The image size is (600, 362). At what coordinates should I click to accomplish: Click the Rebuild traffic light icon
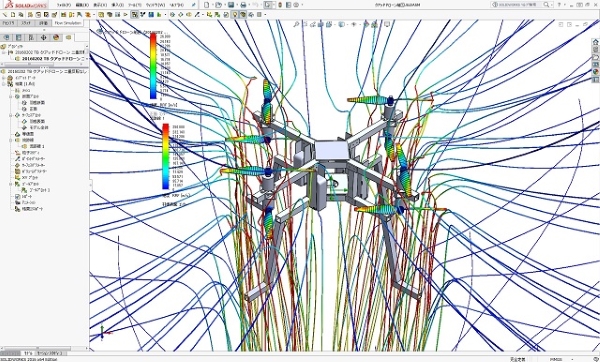click(280, 5)
